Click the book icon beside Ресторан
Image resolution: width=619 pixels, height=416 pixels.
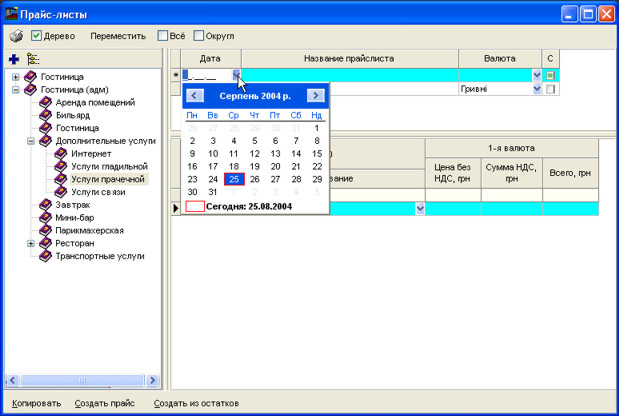45,243
